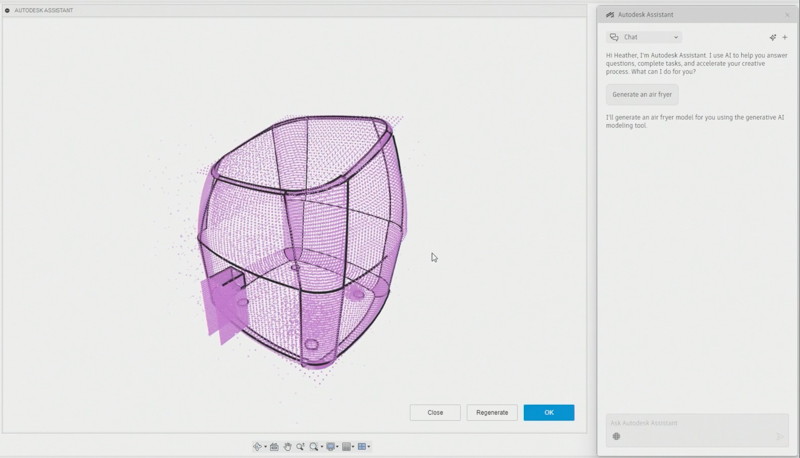The image size is (800, 458).
Task: Activate the Pan hand tool
Action: coord(287,447)
